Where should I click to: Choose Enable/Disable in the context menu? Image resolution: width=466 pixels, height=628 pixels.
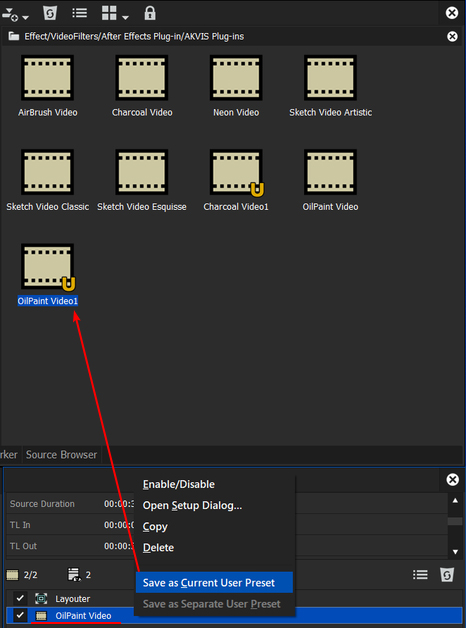pos(179,484)
